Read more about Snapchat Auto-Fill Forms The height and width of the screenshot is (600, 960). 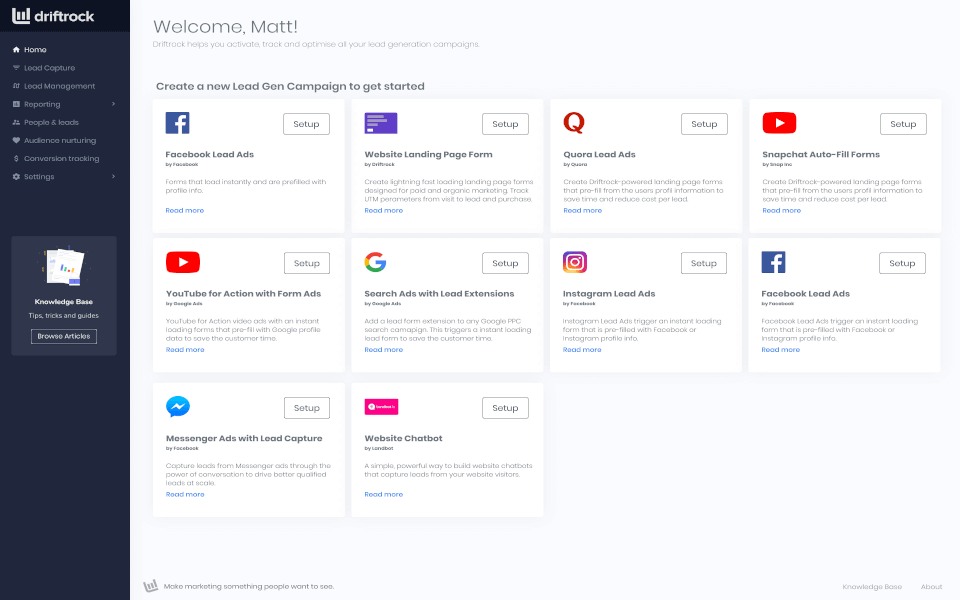(x=782, y=211)
